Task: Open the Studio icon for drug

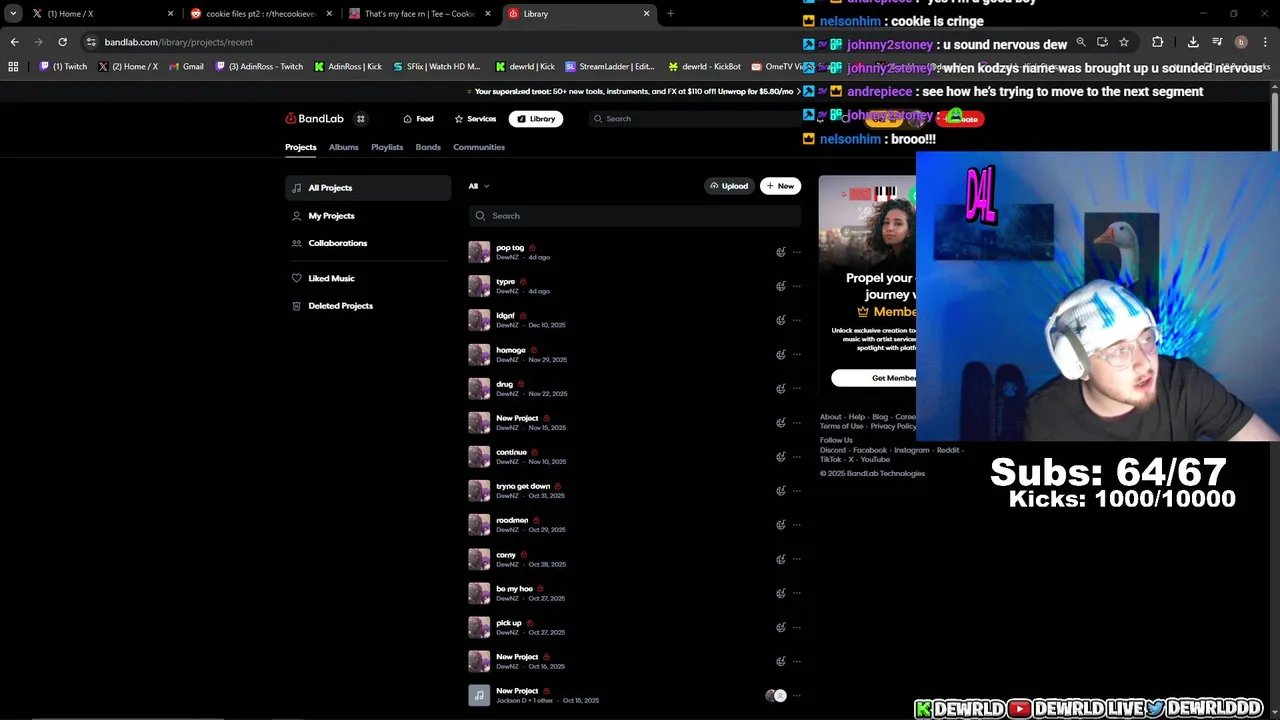Action: click(781, 388)
